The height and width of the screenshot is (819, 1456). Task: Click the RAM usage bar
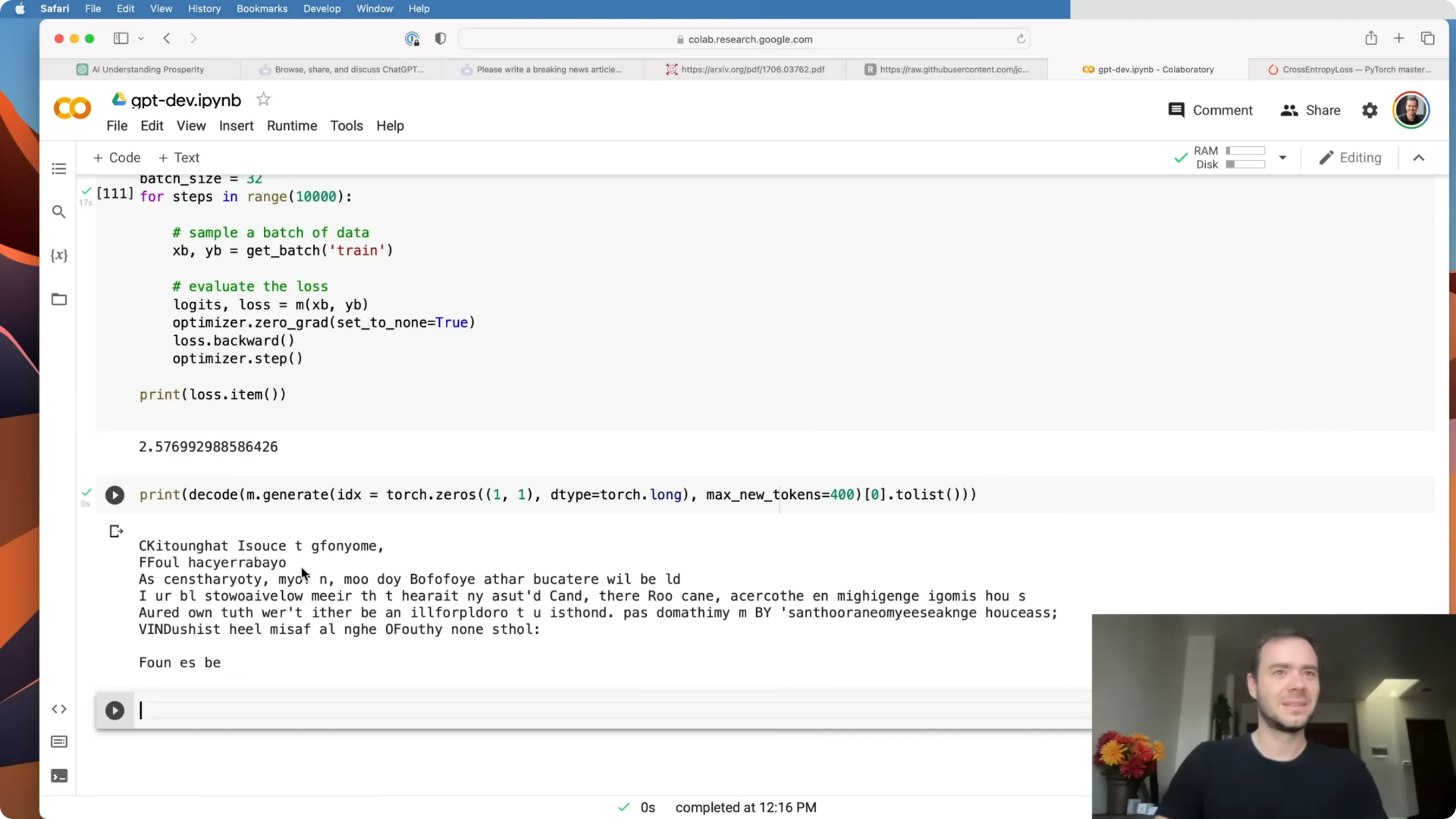[x=1245, y=151]
